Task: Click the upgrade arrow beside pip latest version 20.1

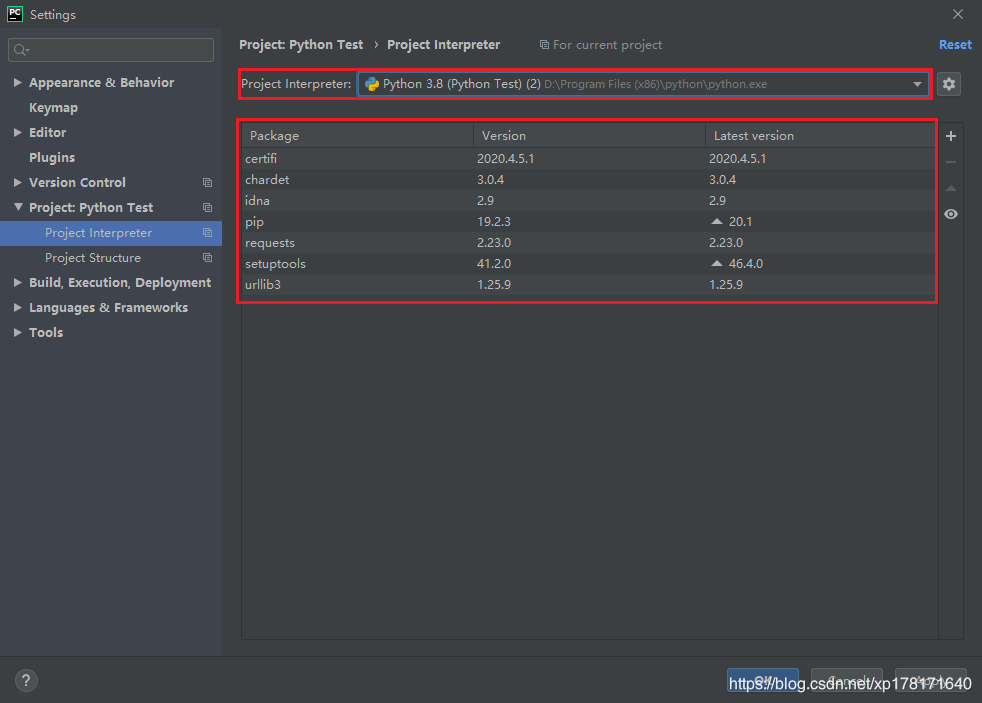Action: [717, 222]
